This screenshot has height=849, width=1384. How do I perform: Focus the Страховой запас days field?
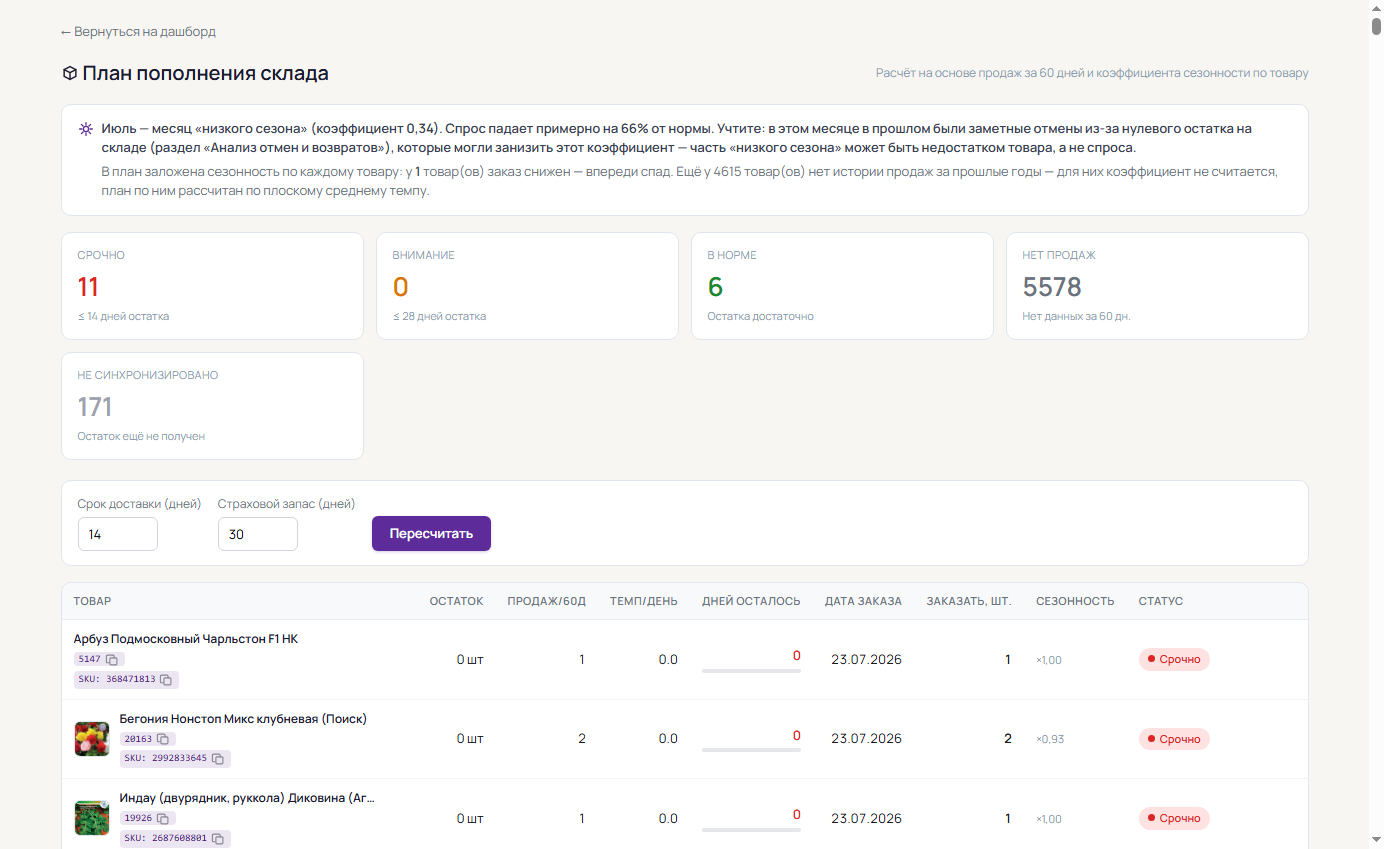(258, 534)
